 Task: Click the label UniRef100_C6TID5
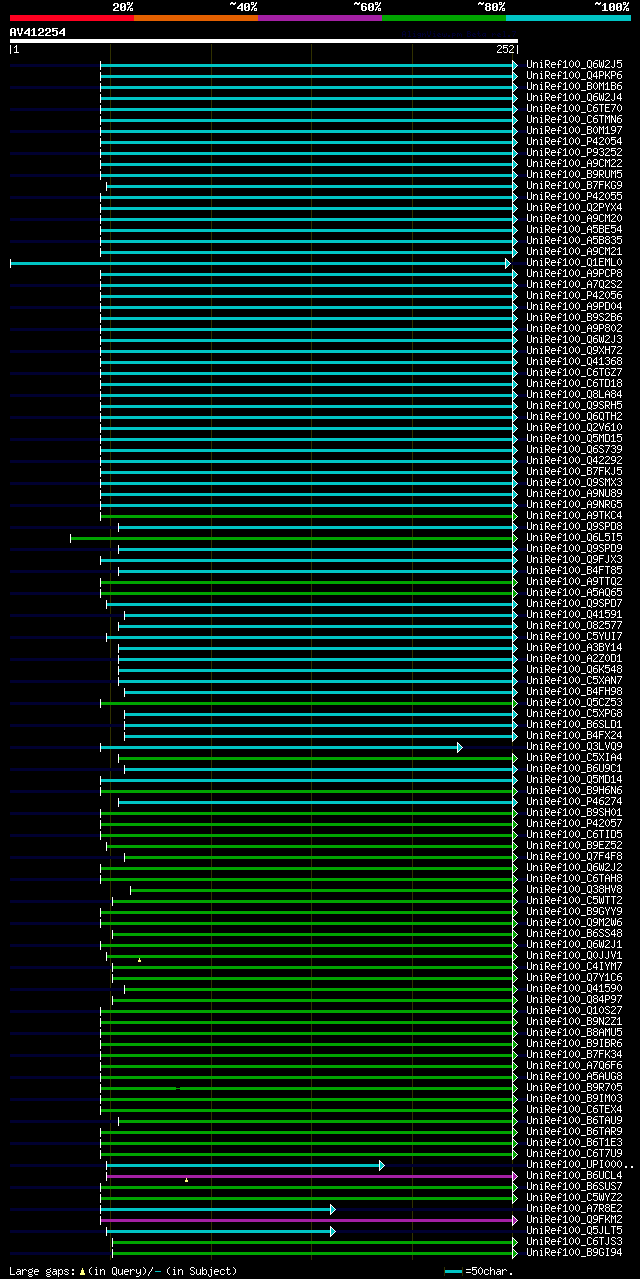pyautogui.click(x=574, y=834)
